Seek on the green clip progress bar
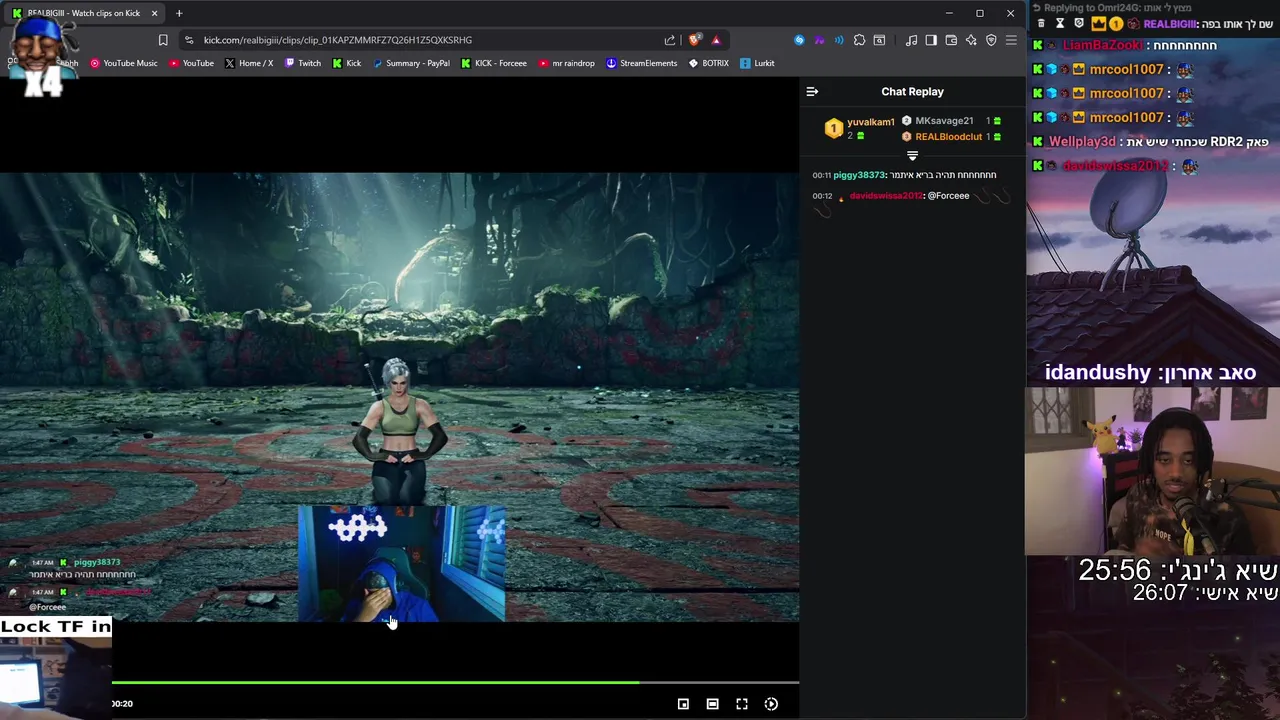This screenshot has width=1280, height=720. click(x=455, y=683)
